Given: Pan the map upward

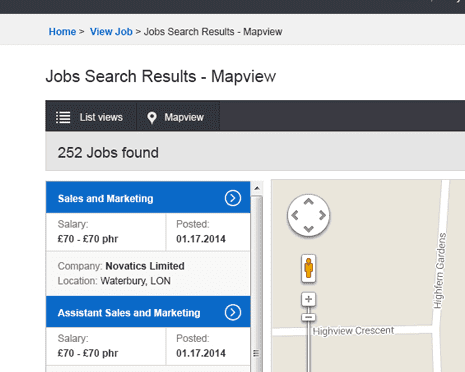Looking at the screenshot, I should tap(309, 202).
